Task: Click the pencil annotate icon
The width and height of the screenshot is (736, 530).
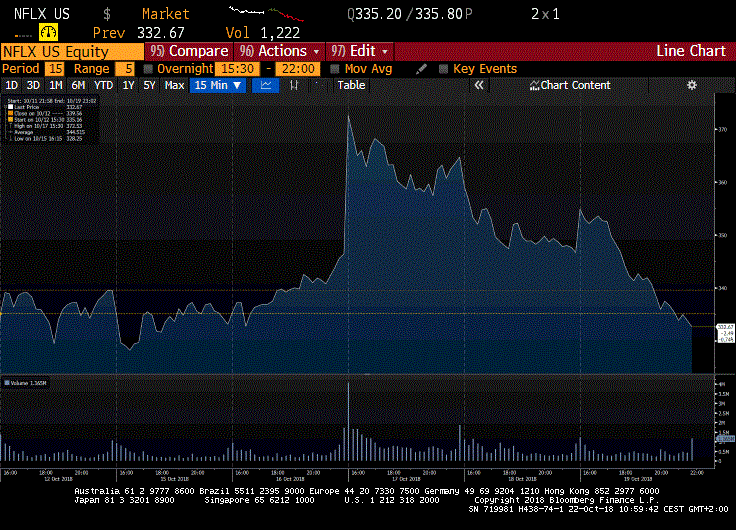Action: coord(421,69)
